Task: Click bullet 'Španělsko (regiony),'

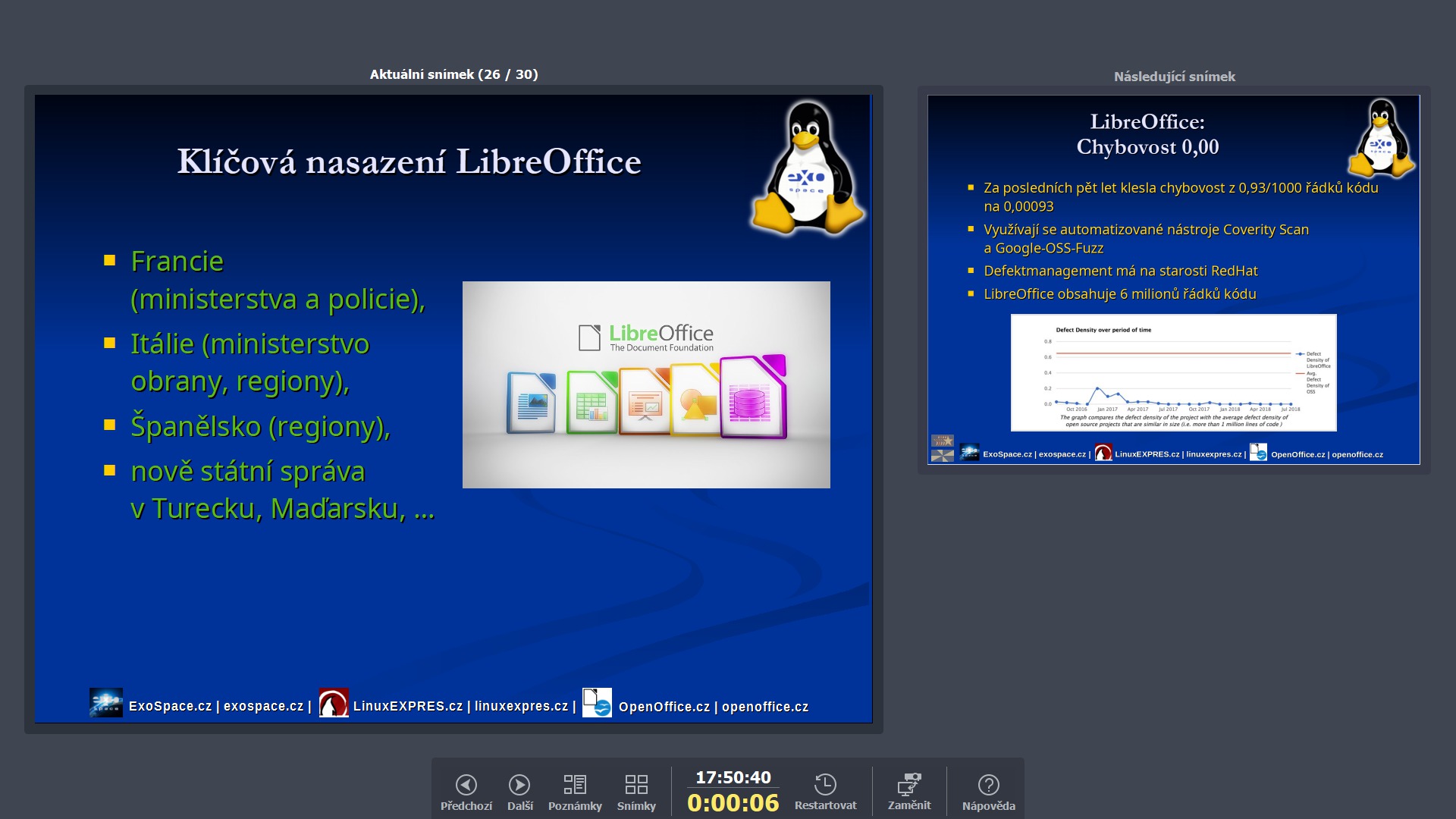Action: pyautogui.click(x=260, y=426)
